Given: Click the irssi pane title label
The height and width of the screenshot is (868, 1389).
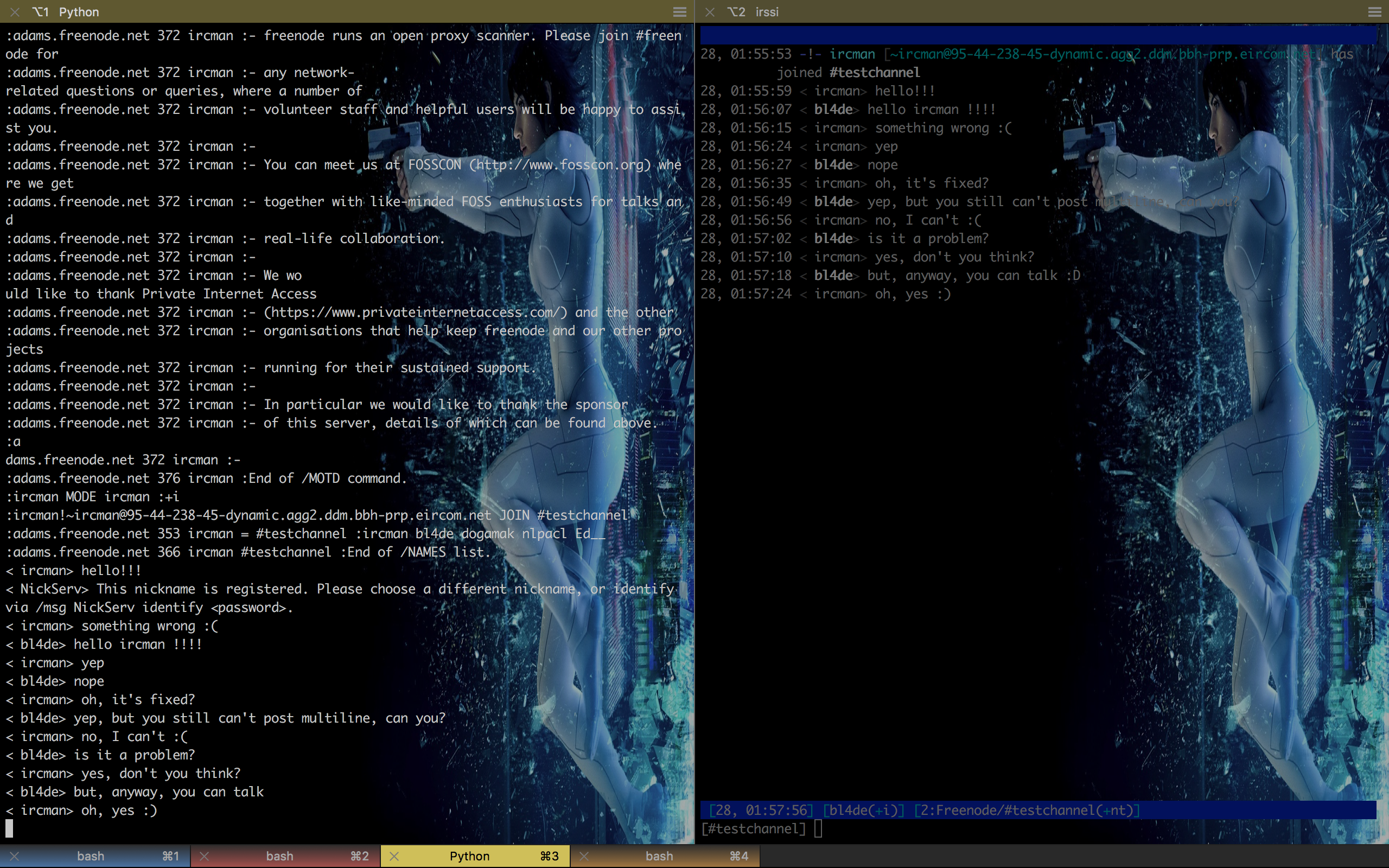Looking at the screenshot, I should coord(767,11).
